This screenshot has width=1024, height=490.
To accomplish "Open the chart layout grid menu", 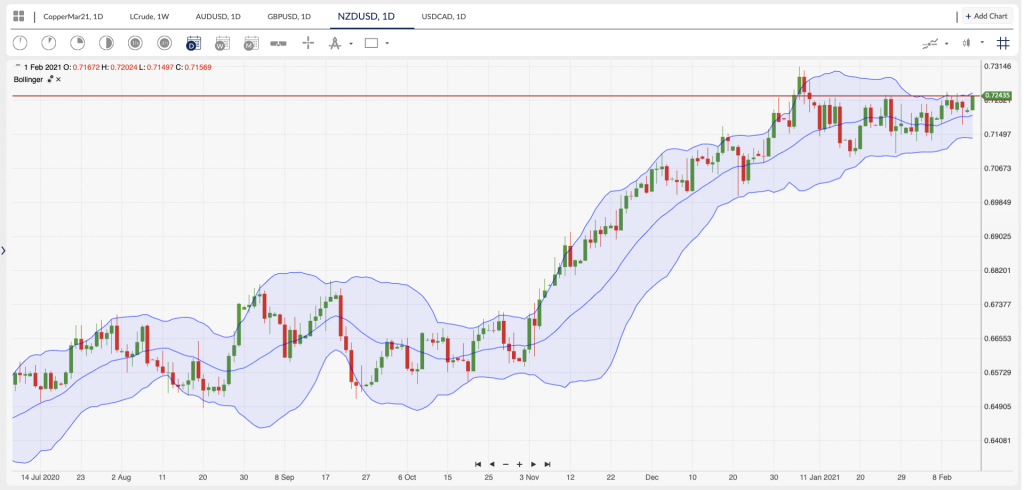I will pyautogui.click(x=18, y=16).
